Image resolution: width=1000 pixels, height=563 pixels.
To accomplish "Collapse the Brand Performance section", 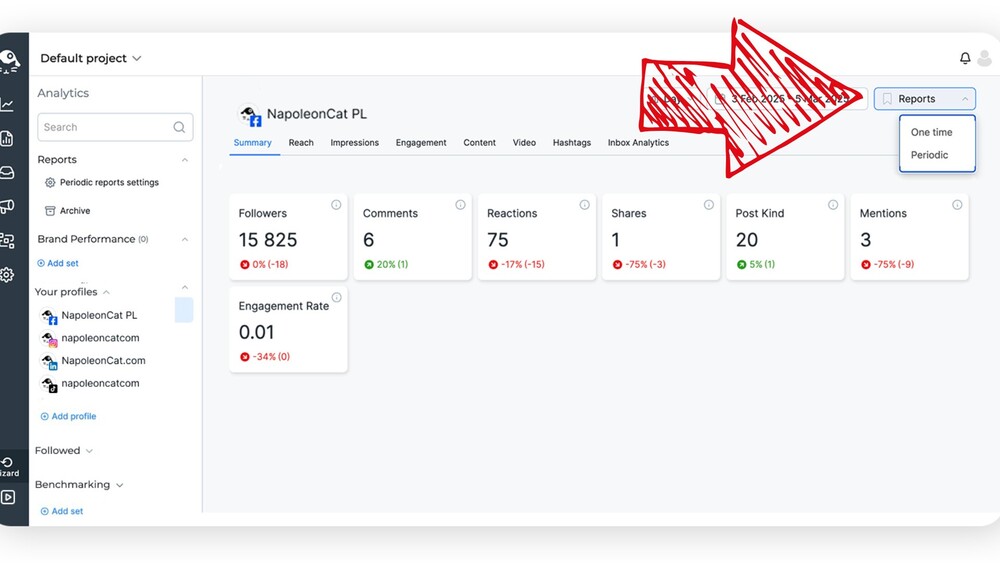I will coord(185,239).
